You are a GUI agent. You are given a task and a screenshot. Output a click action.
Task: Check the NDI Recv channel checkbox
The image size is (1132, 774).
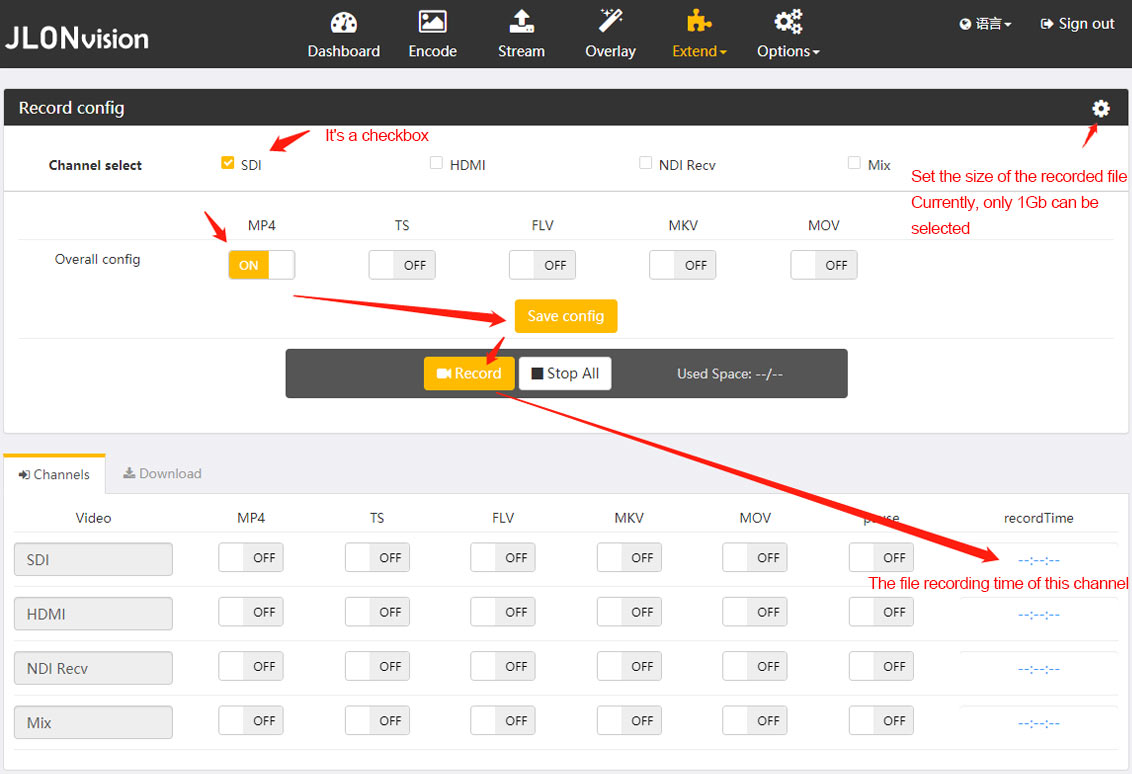[x=645, y=162]
